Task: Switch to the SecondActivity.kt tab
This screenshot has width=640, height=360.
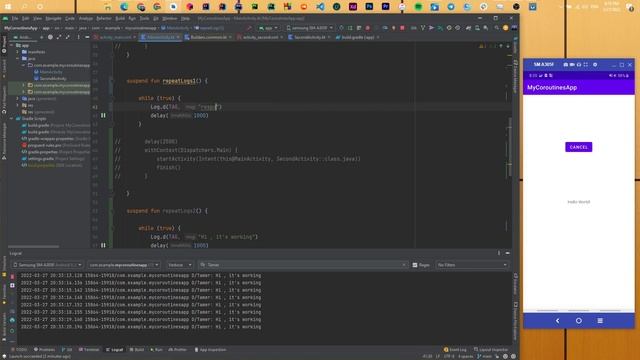Action: pyautogui.click(x=310, y=37)
